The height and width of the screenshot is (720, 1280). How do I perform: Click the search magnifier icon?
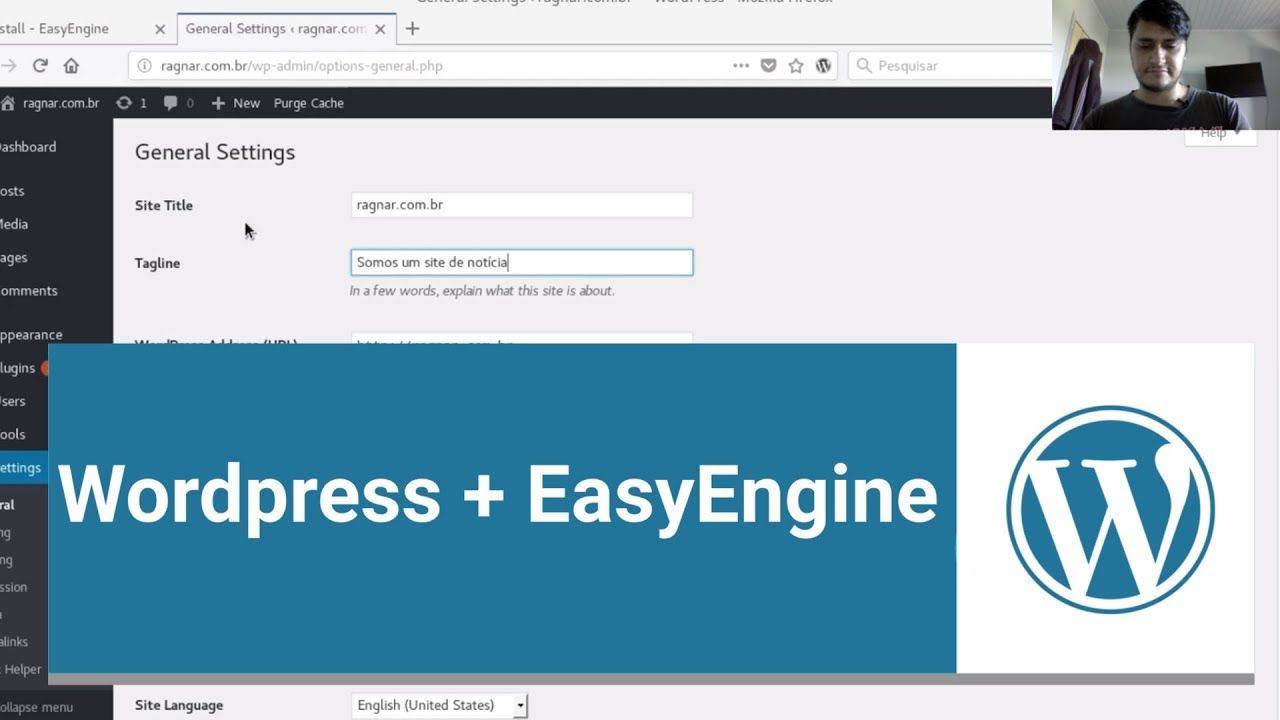[864, 66]
